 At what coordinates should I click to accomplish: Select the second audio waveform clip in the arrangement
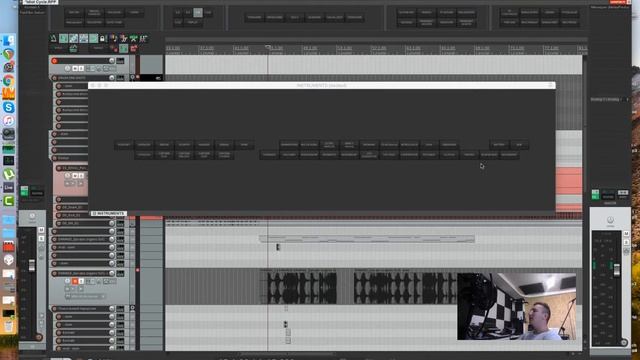coord(405,287)
